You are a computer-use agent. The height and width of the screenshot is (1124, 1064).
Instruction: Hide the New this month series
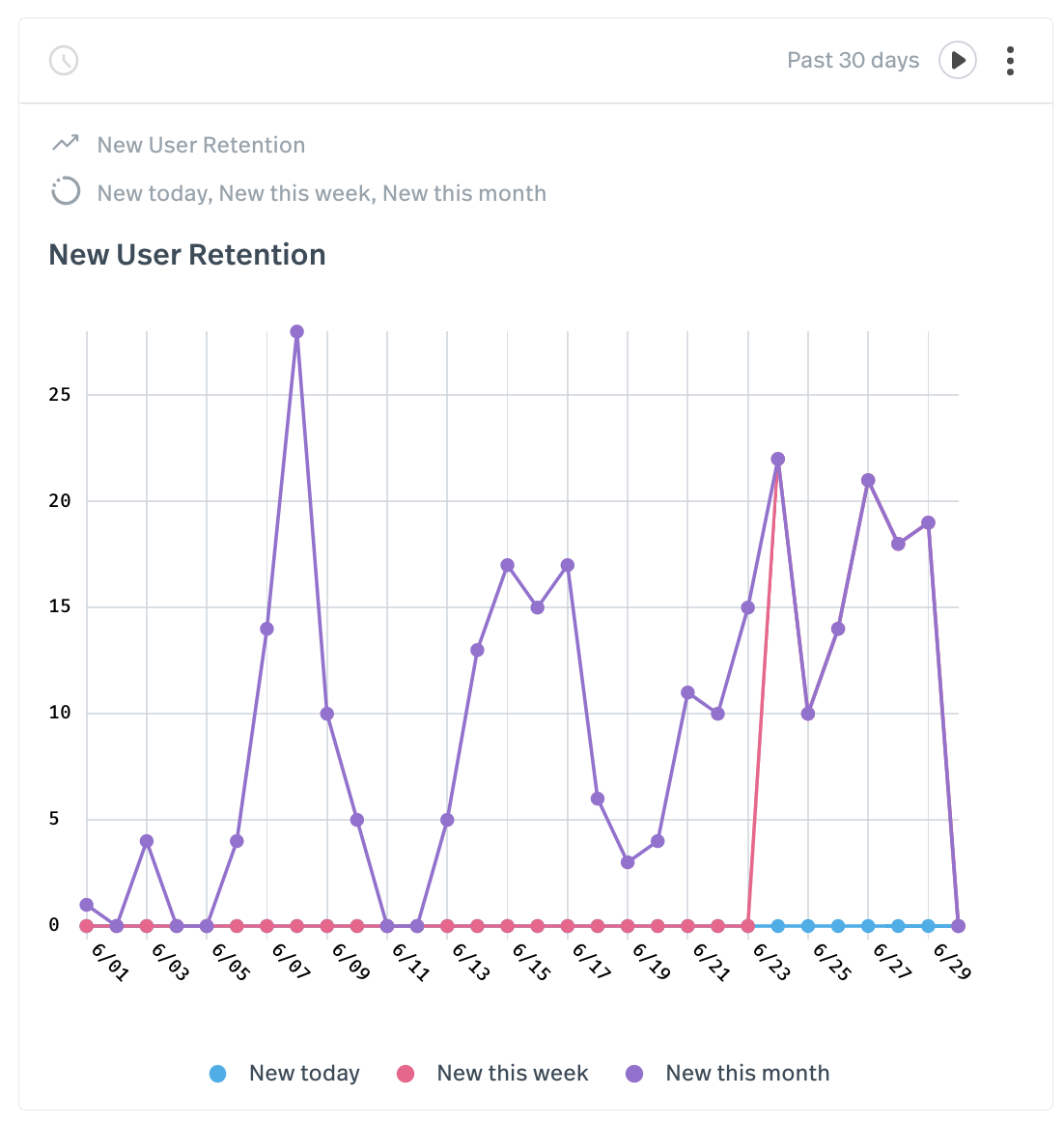745,1073
